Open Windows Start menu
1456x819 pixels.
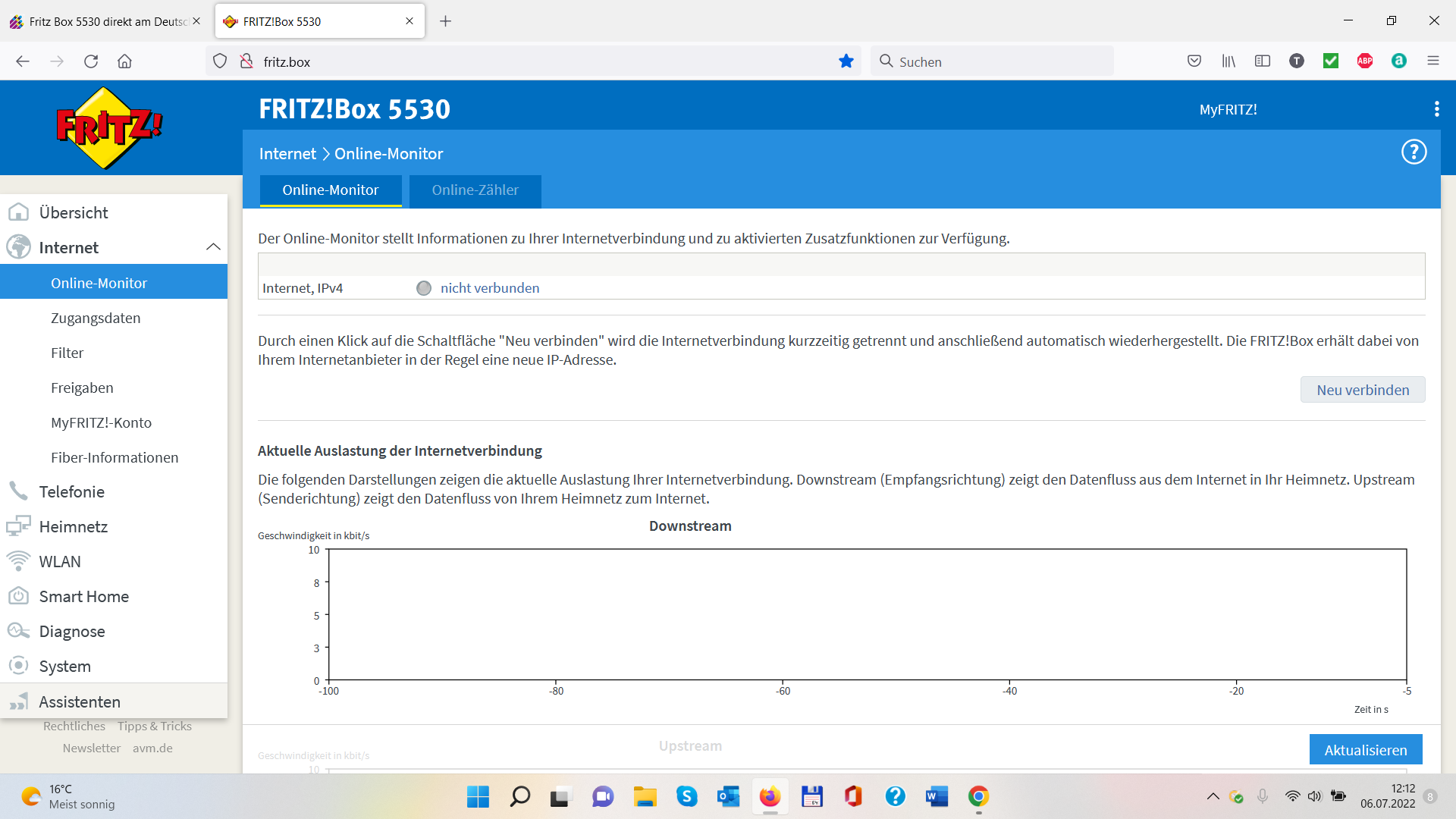coord(478,796)
